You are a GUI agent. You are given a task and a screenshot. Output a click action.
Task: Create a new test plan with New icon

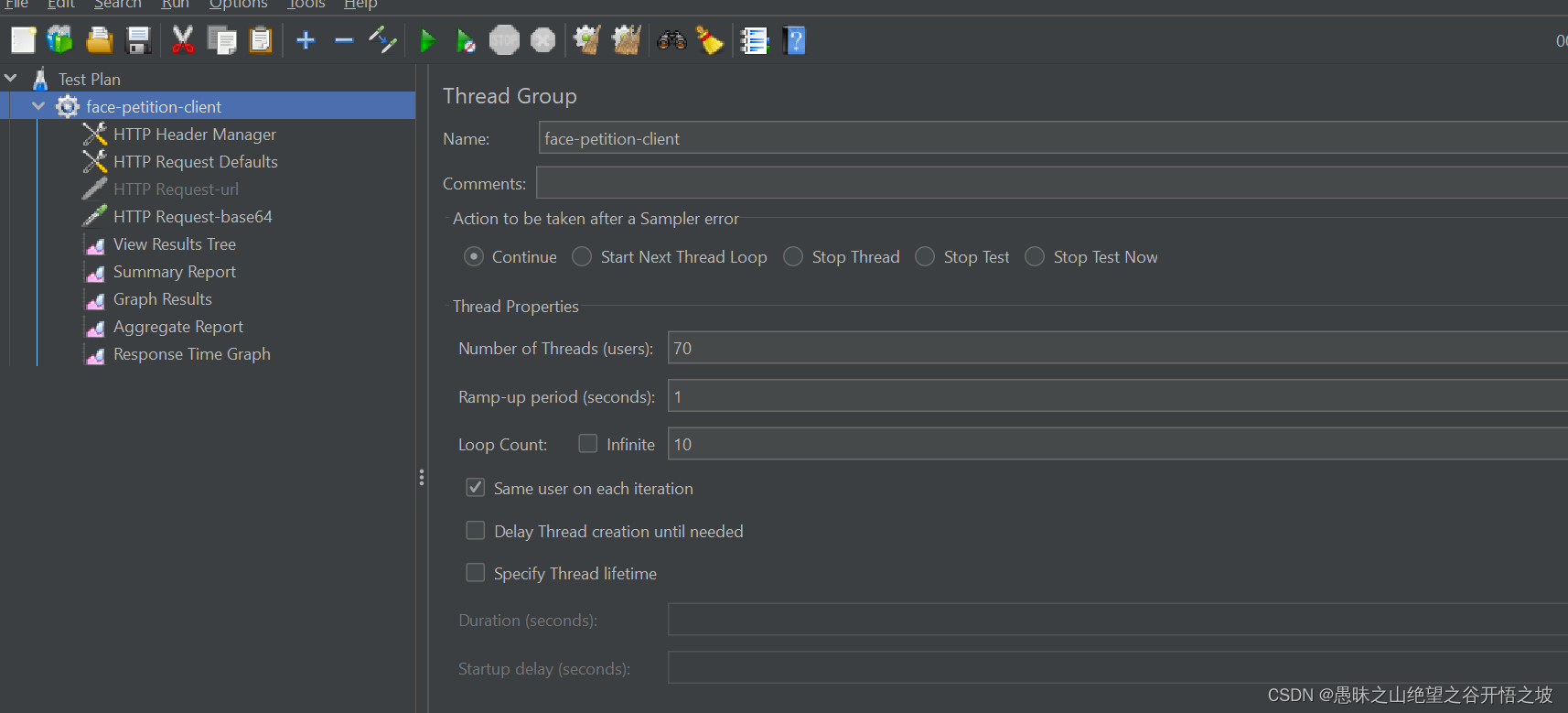pyautogui.click(x=23, y=40)
